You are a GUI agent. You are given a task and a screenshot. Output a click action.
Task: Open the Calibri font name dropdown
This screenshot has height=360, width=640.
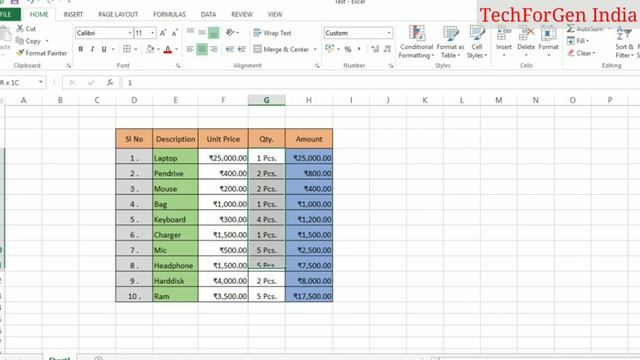(x=130, y=33)
